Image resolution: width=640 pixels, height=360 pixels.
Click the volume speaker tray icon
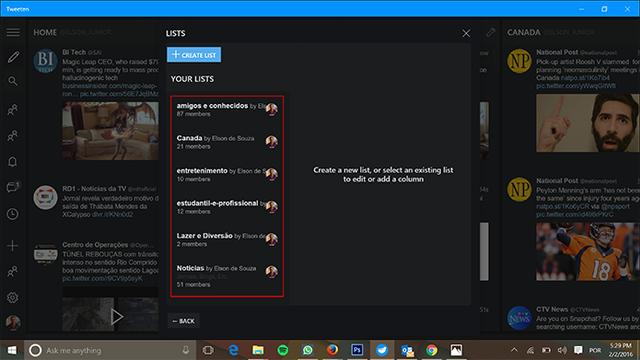562,350
